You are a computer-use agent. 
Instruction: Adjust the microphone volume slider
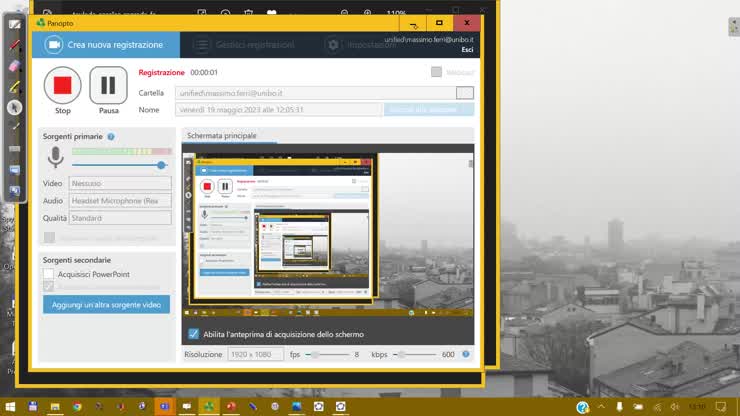tap(161, 165)
